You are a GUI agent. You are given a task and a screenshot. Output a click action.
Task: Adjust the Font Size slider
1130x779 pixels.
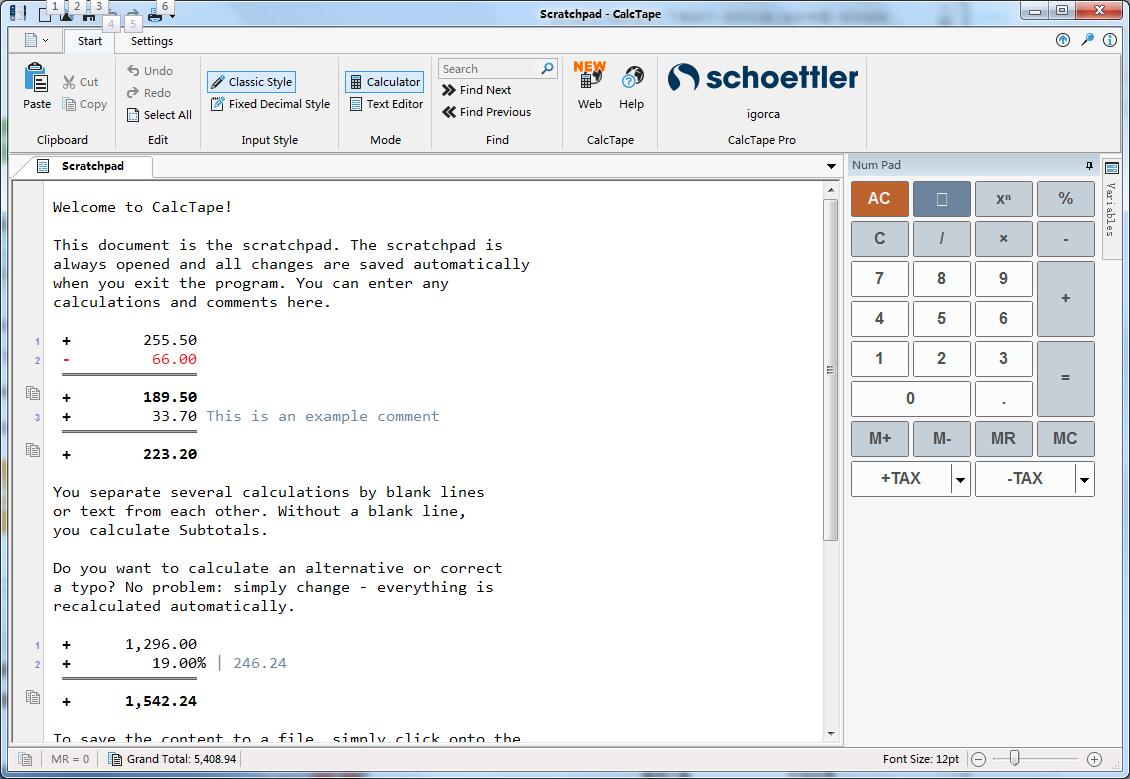coord(1013,759)
